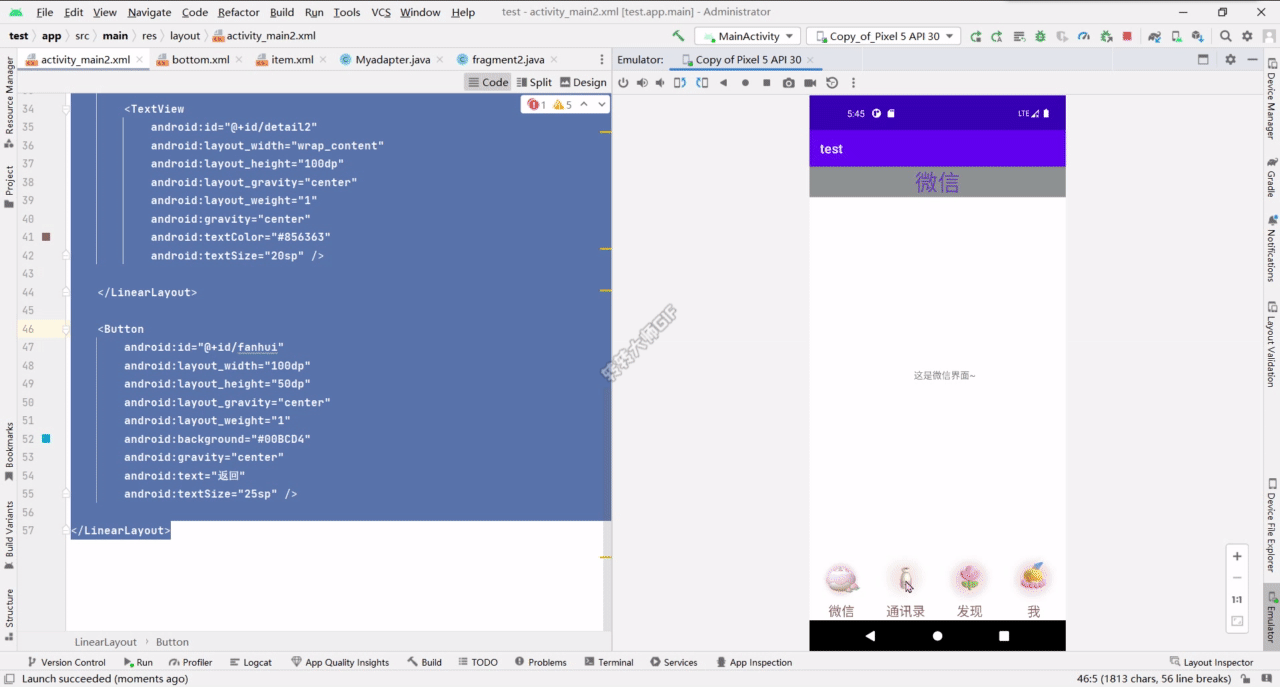Open the Refactor menu
Viewport: 1280px width, 687px height.
tap(237, 13)
